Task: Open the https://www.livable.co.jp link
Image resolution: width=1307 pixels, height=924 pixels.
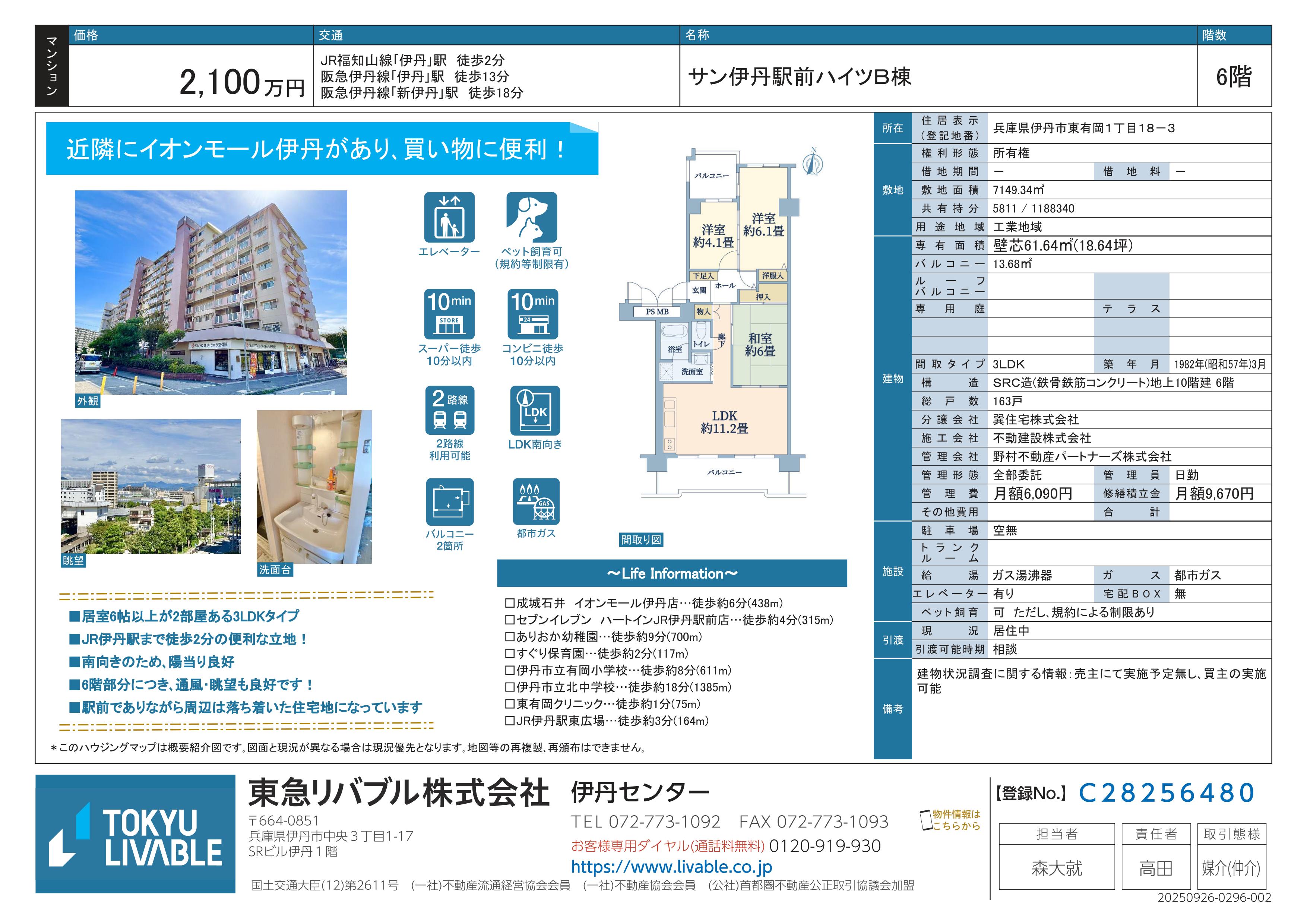Action: coord(672,867)
